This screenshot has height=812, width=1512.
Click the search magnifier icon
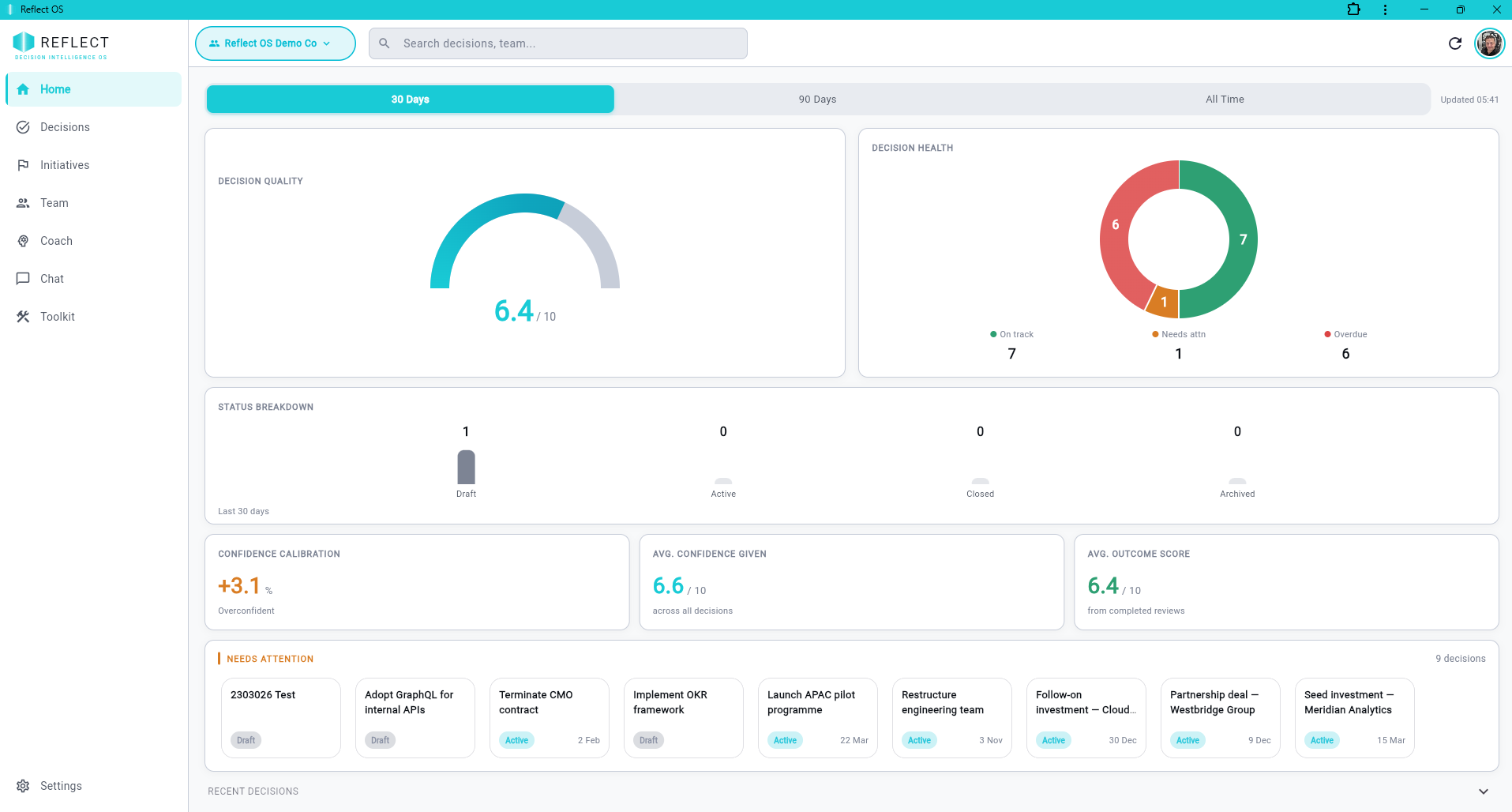coord(385,43)
